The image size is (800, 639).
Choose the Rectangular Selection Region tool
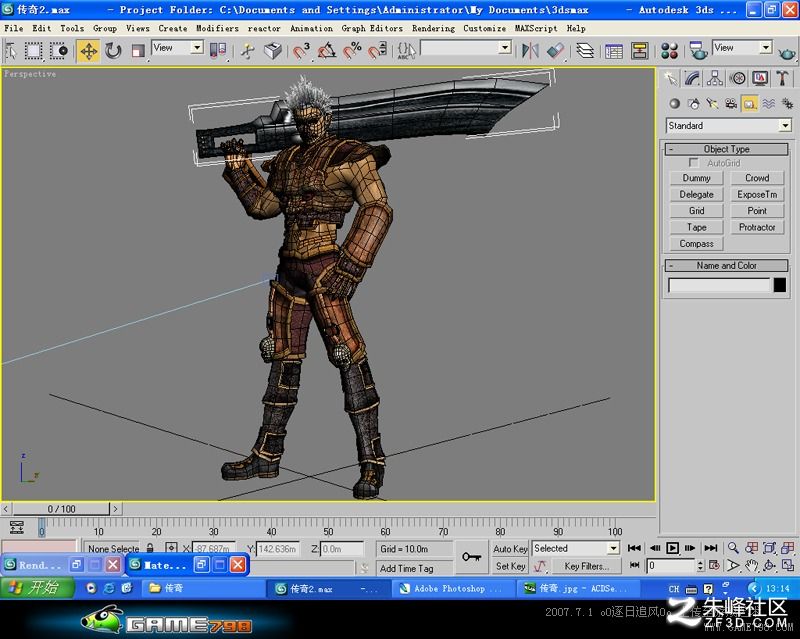point(34,51)
